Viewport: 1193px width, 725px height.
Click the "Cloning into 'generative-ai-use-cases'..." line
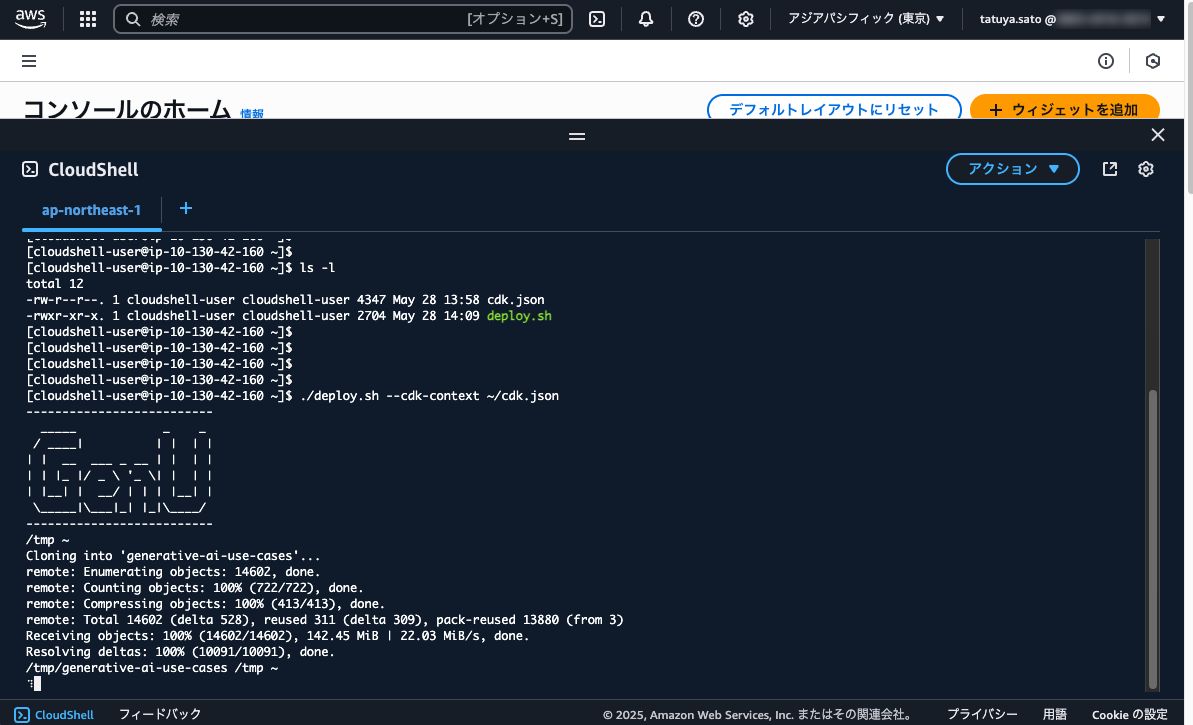click(x=173, y=556)
